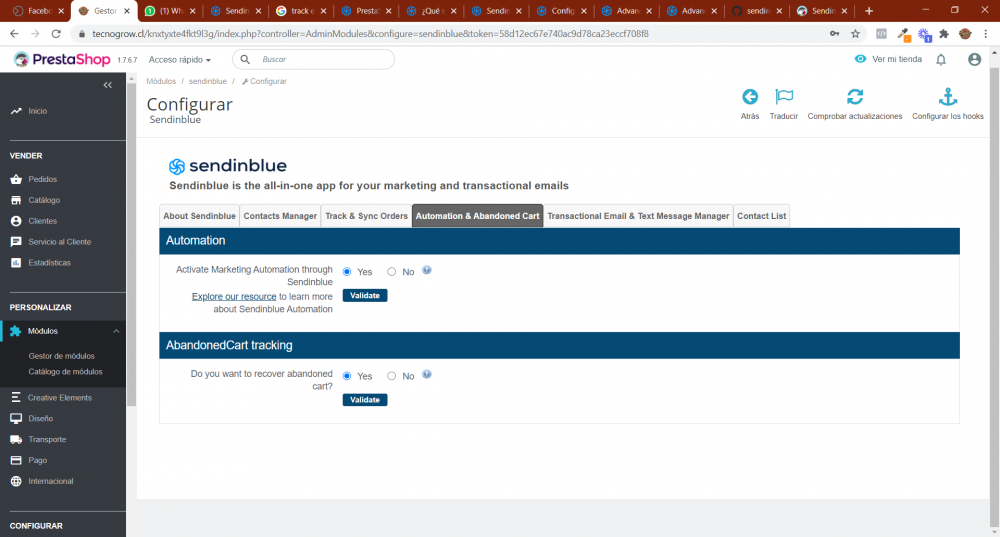Open Diseño in the sidebar

(x=40, y=418)
